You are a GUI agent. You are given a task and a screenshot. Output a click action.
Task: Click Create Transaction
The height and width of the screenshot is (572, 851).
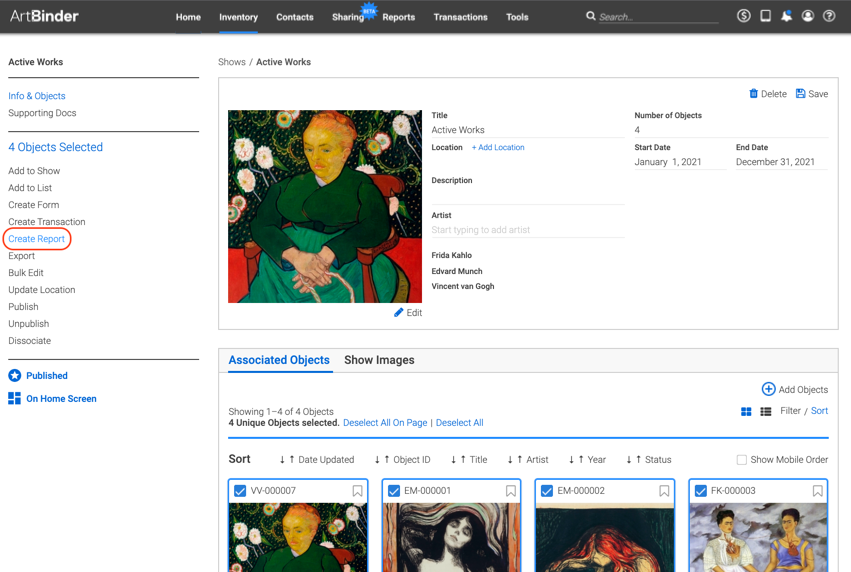tap(47, 221)
